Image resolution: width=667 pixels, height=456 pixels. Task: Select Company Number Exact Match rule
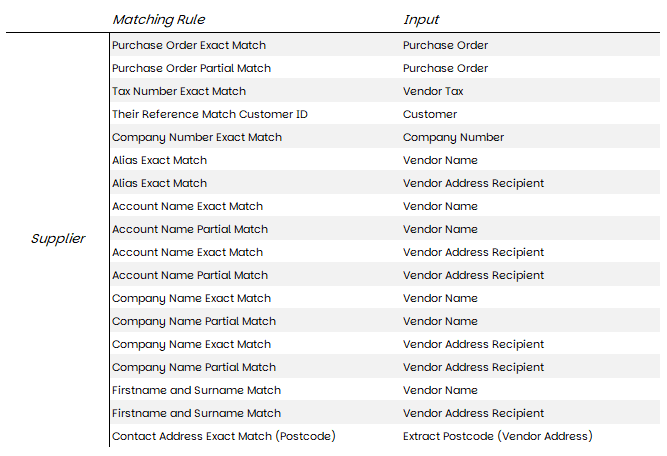197,137
